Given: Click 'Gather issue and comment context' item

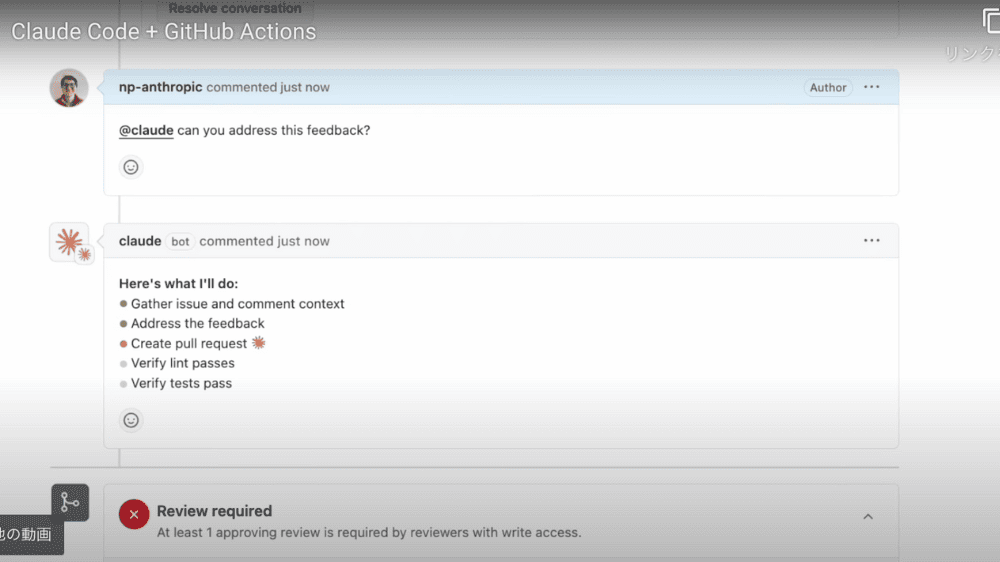Looking at the screenshot, I should tap(237, 304).
